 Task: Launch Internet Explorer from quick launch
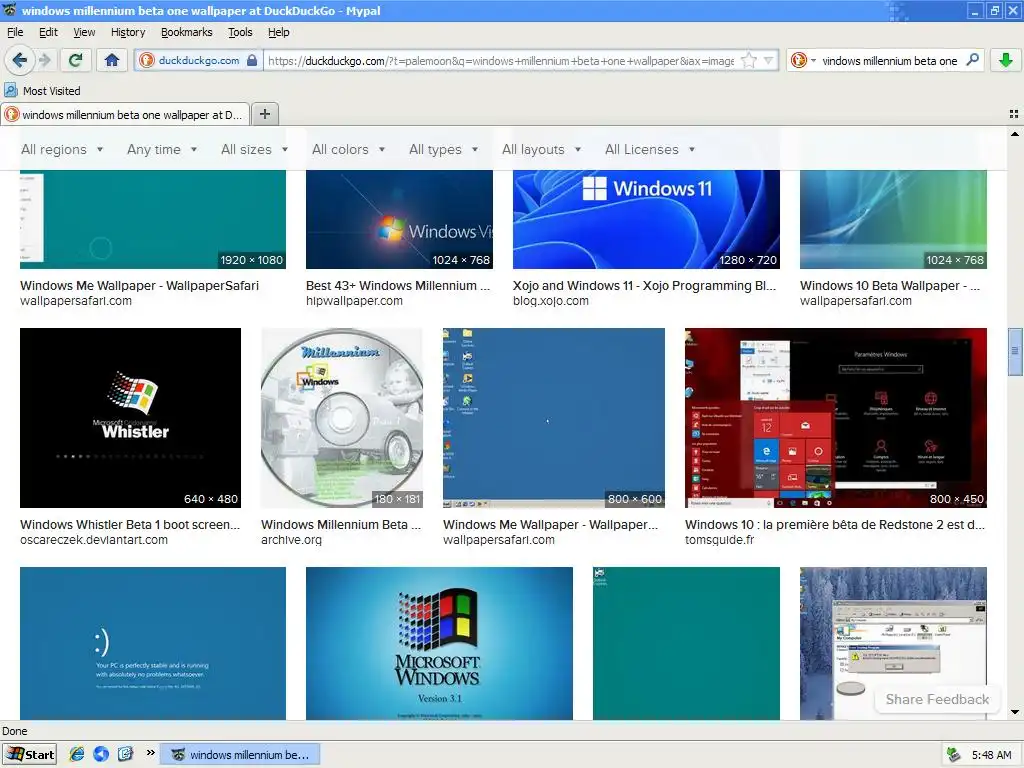[77, 754]
